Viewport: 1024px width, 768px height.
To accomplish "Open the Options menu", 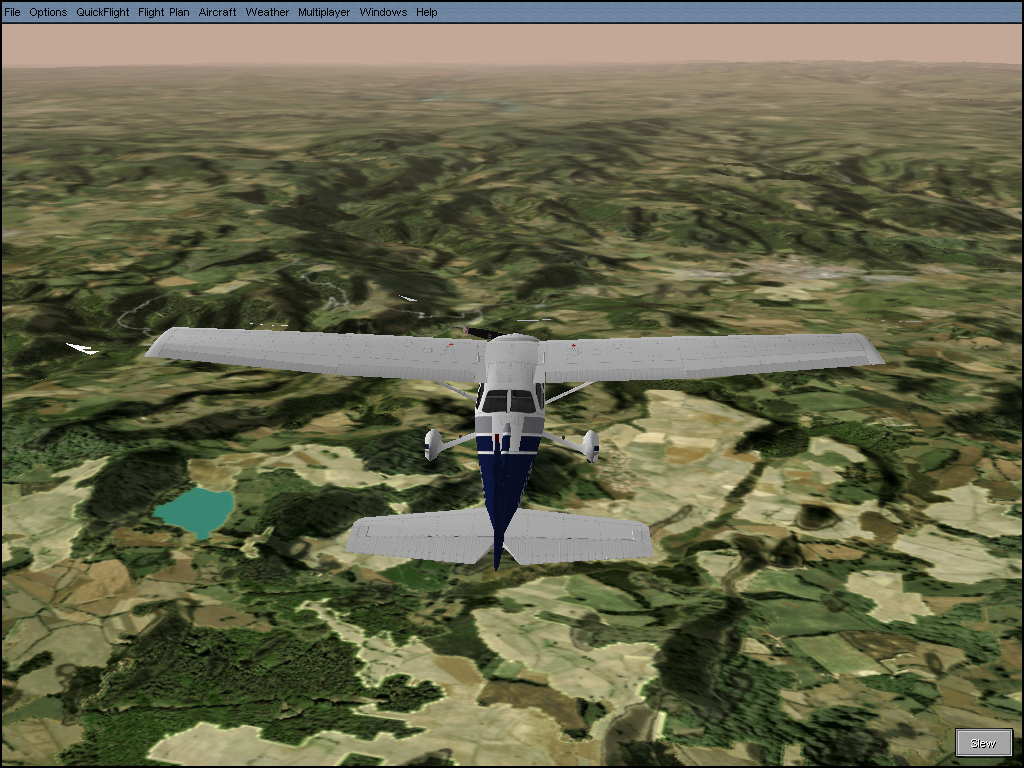I will click(48, 12).
